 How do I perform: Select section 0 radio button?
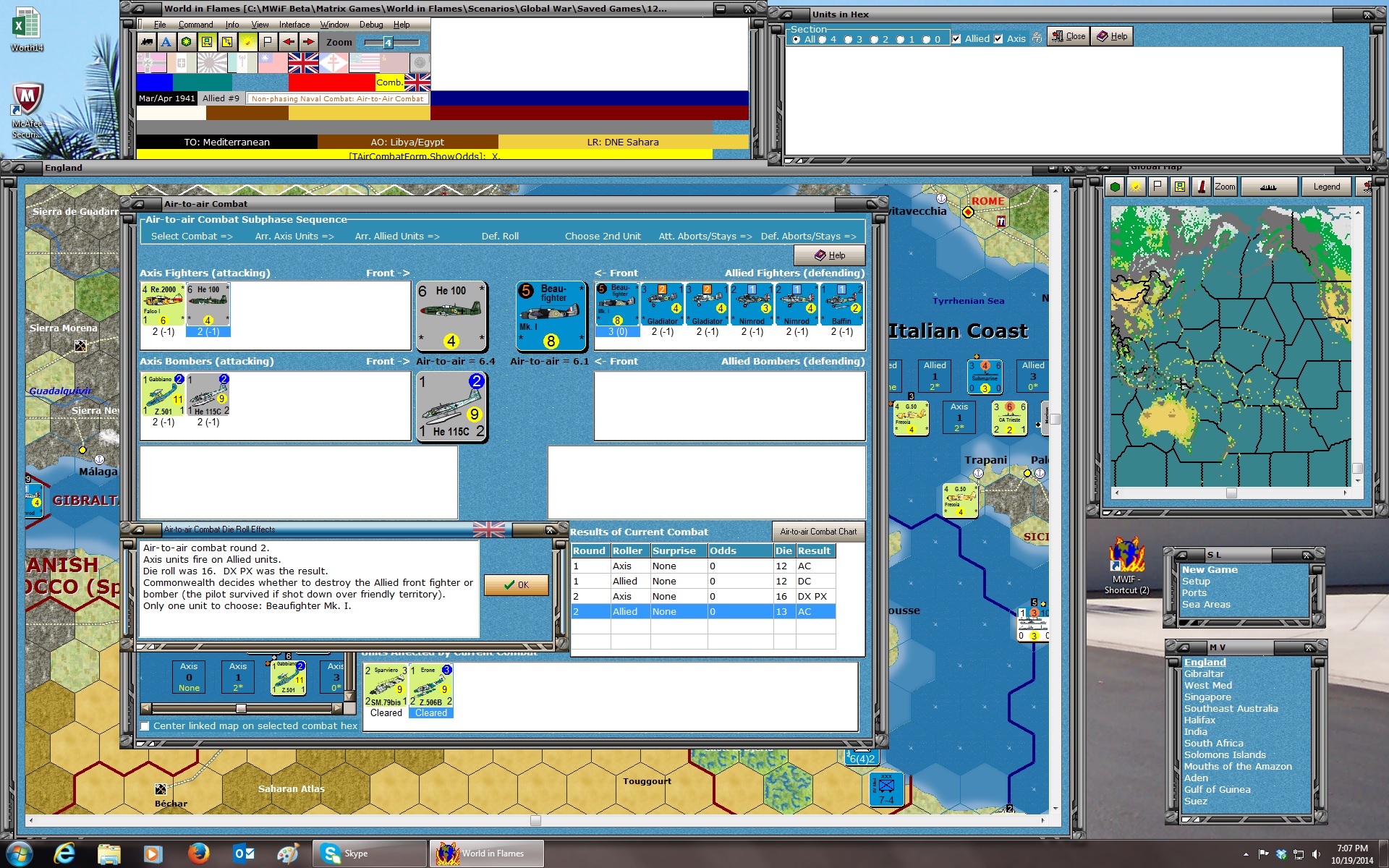[x=927, y=39]
